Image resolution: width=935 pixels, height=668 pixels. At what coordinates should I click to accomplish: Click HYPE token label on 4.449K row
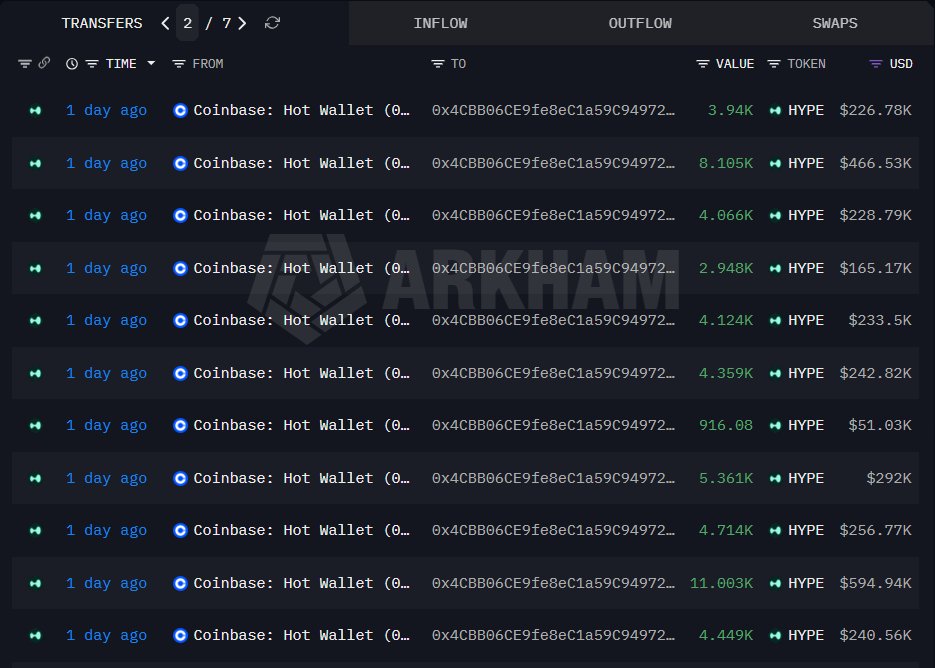point(806,635)
